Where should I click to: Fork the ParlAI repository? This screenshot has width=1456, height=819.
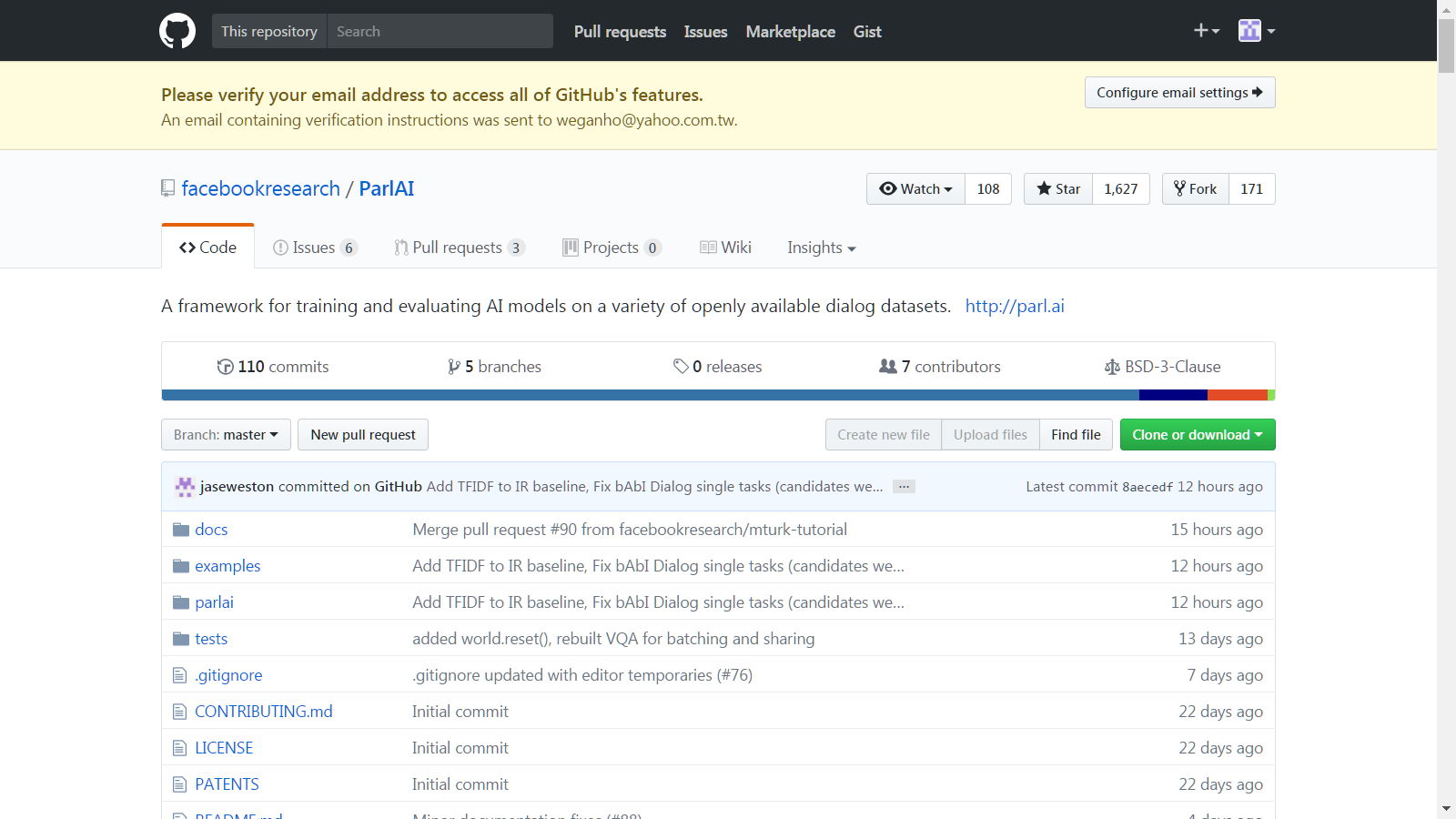(1196, 189)
